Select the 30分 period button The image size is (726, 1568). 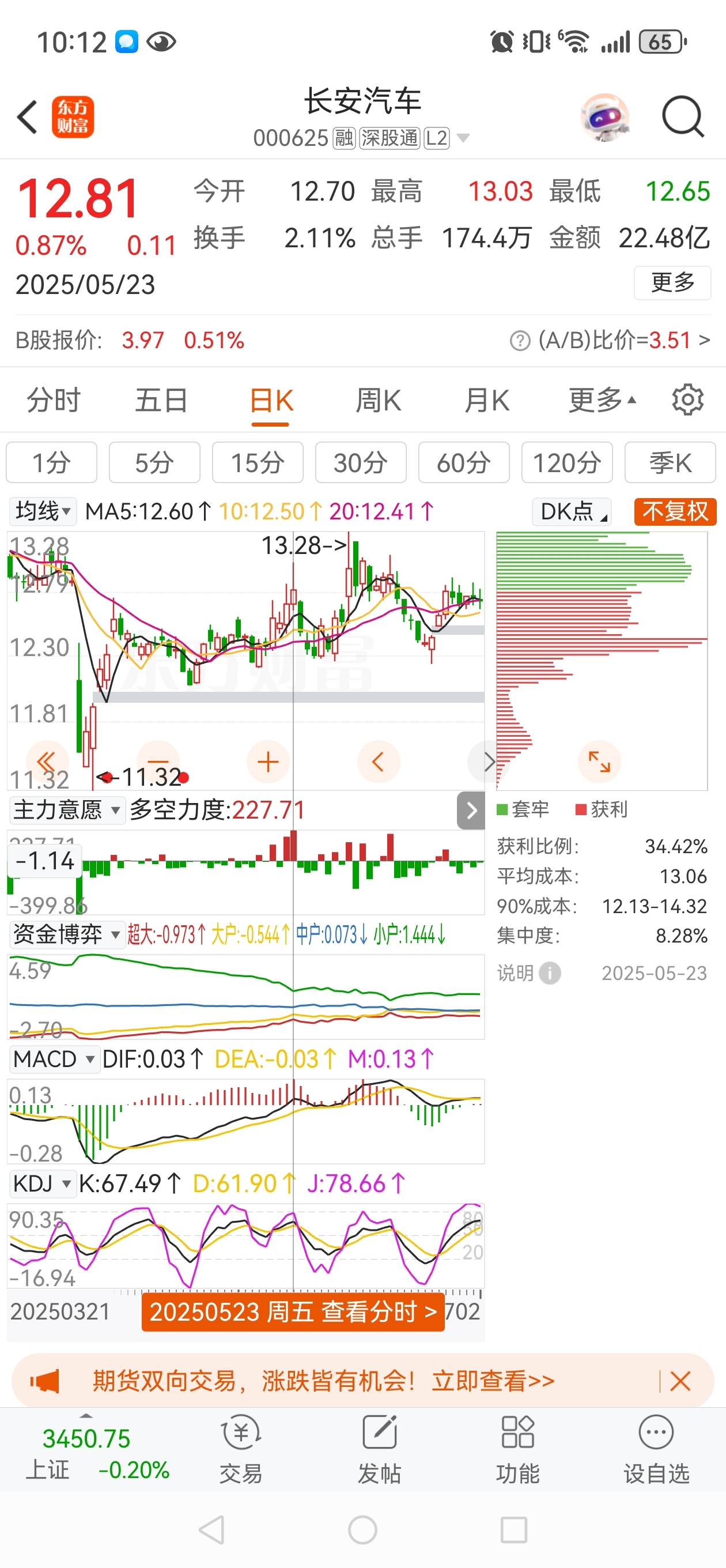361,462
